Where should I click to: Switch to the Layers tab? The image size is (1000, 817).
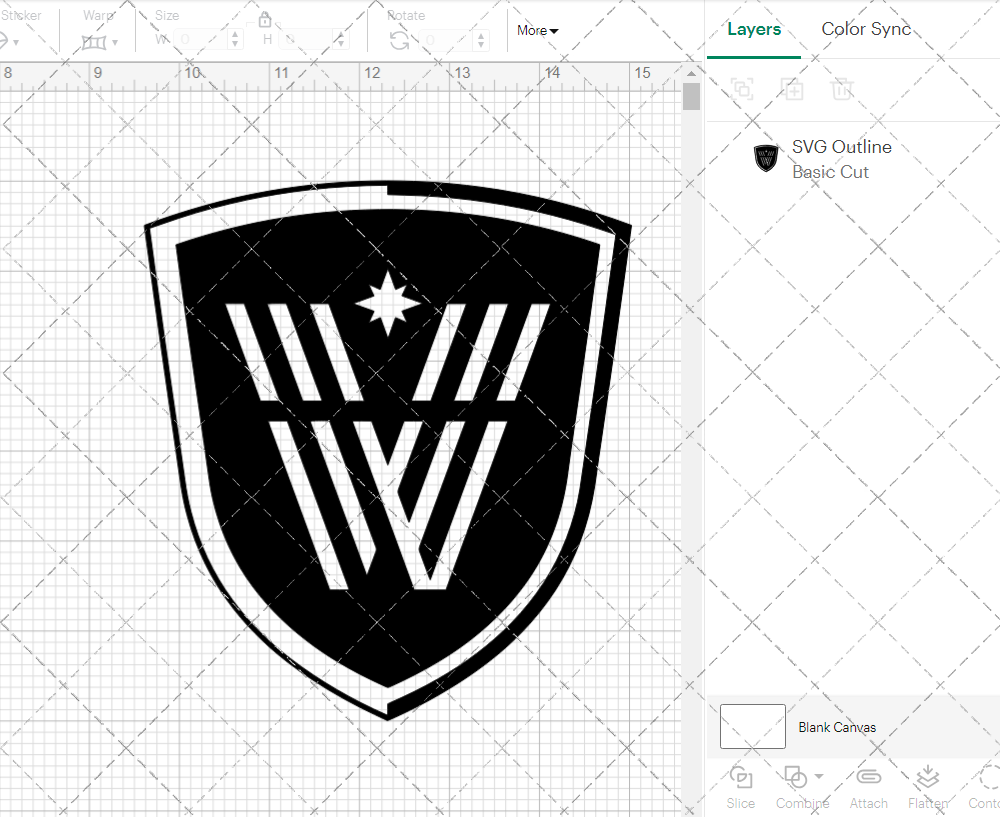(x=754, y=29)
